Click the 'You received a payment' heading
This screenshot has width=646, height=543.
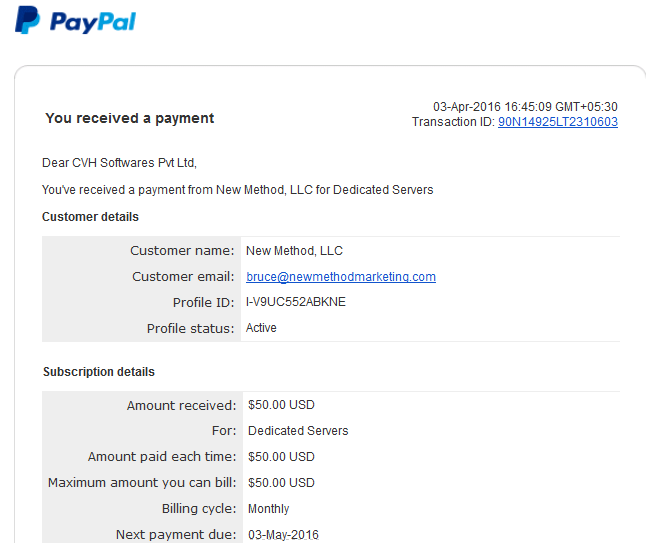click(x=130, y=118)
